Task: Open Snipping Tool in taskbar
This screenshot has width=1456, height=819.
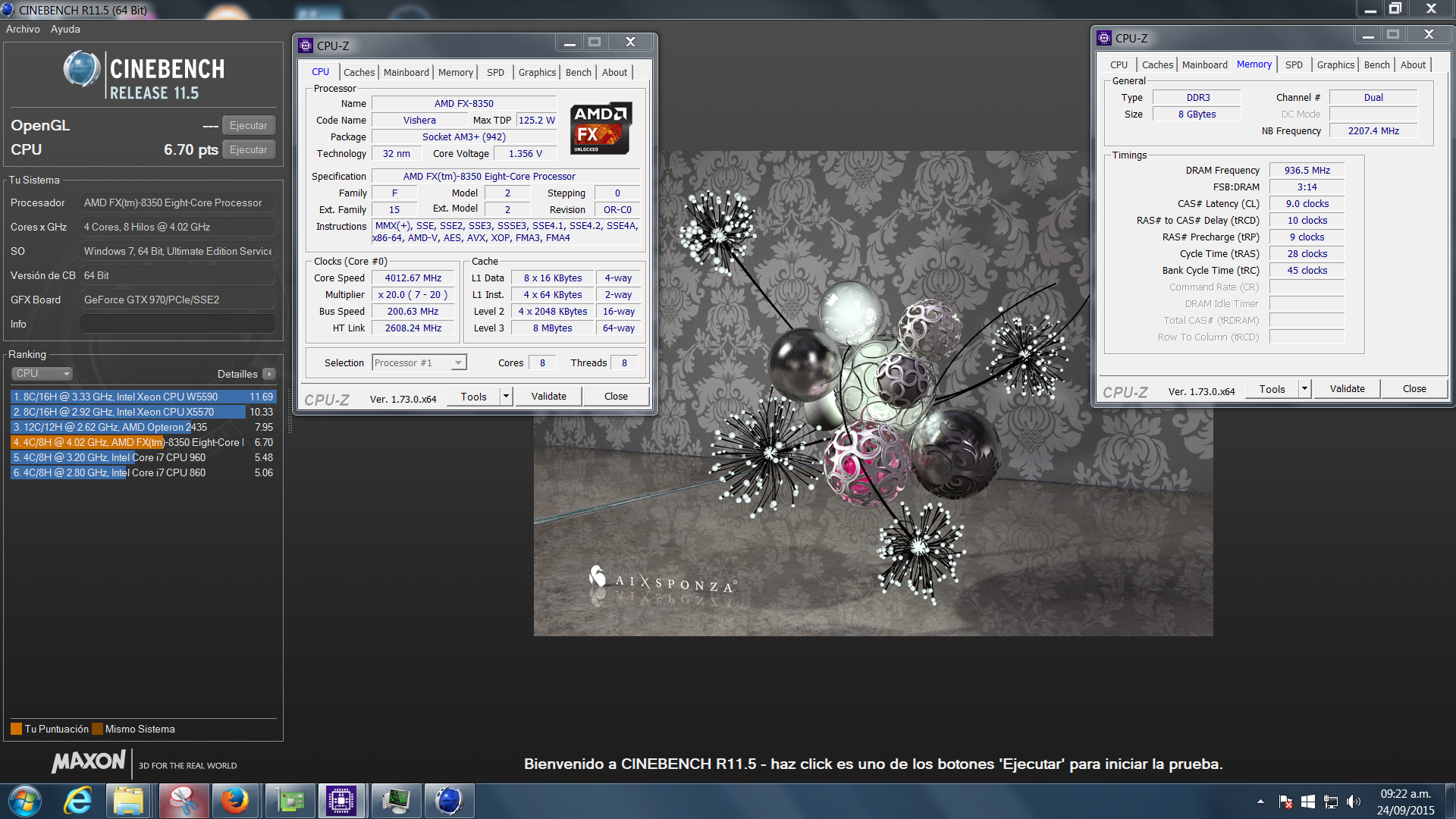Action: (x=184, y=801)
